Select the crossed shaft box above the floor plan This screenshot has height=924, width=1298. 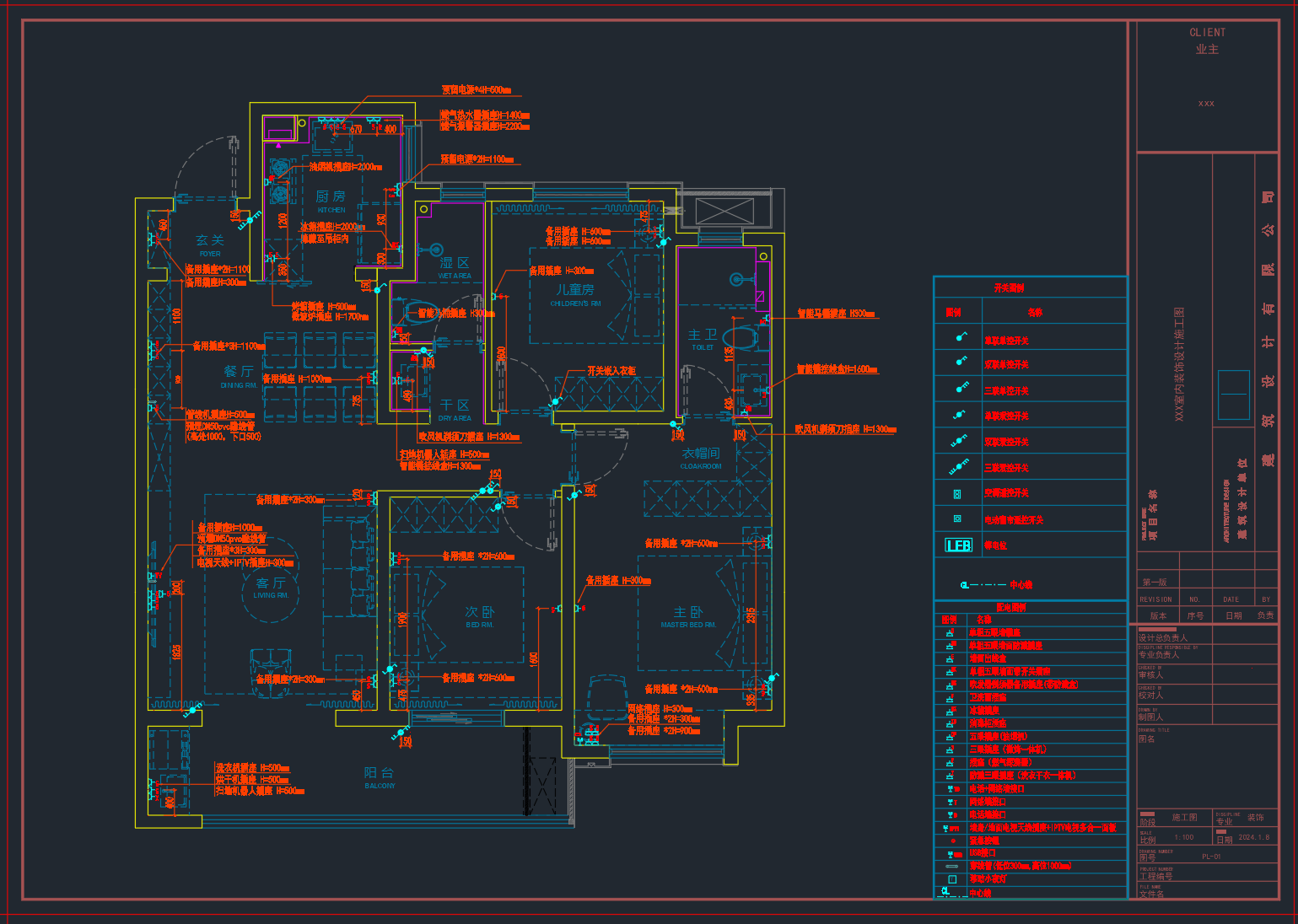click(724, 210)
